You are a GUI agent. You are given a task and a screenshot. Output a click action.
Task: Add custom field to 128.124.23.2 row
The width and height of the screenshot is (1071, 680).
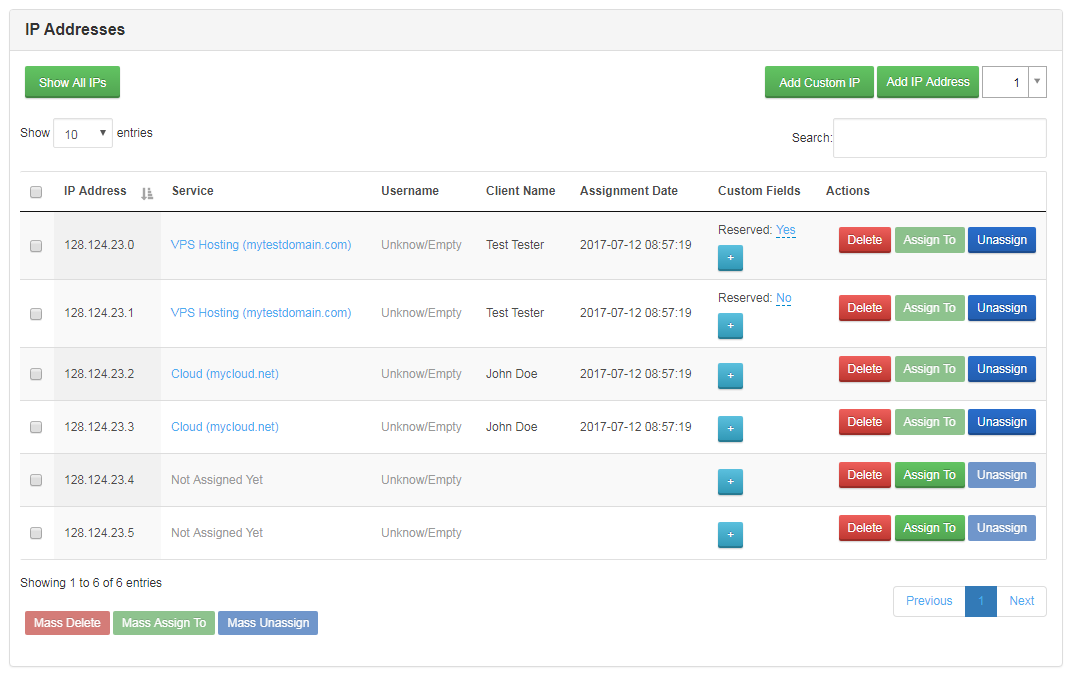[x=730, y=375]
